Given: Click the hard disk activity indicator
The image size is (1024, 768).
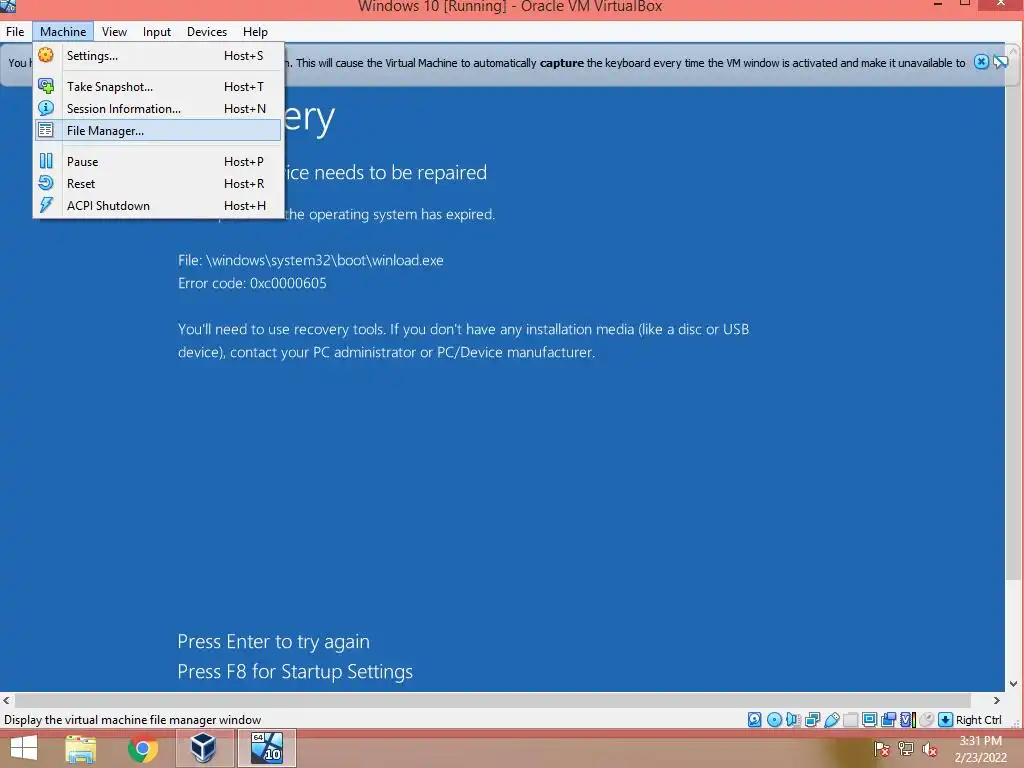Looking at the screenshot, I should point(754,720).
